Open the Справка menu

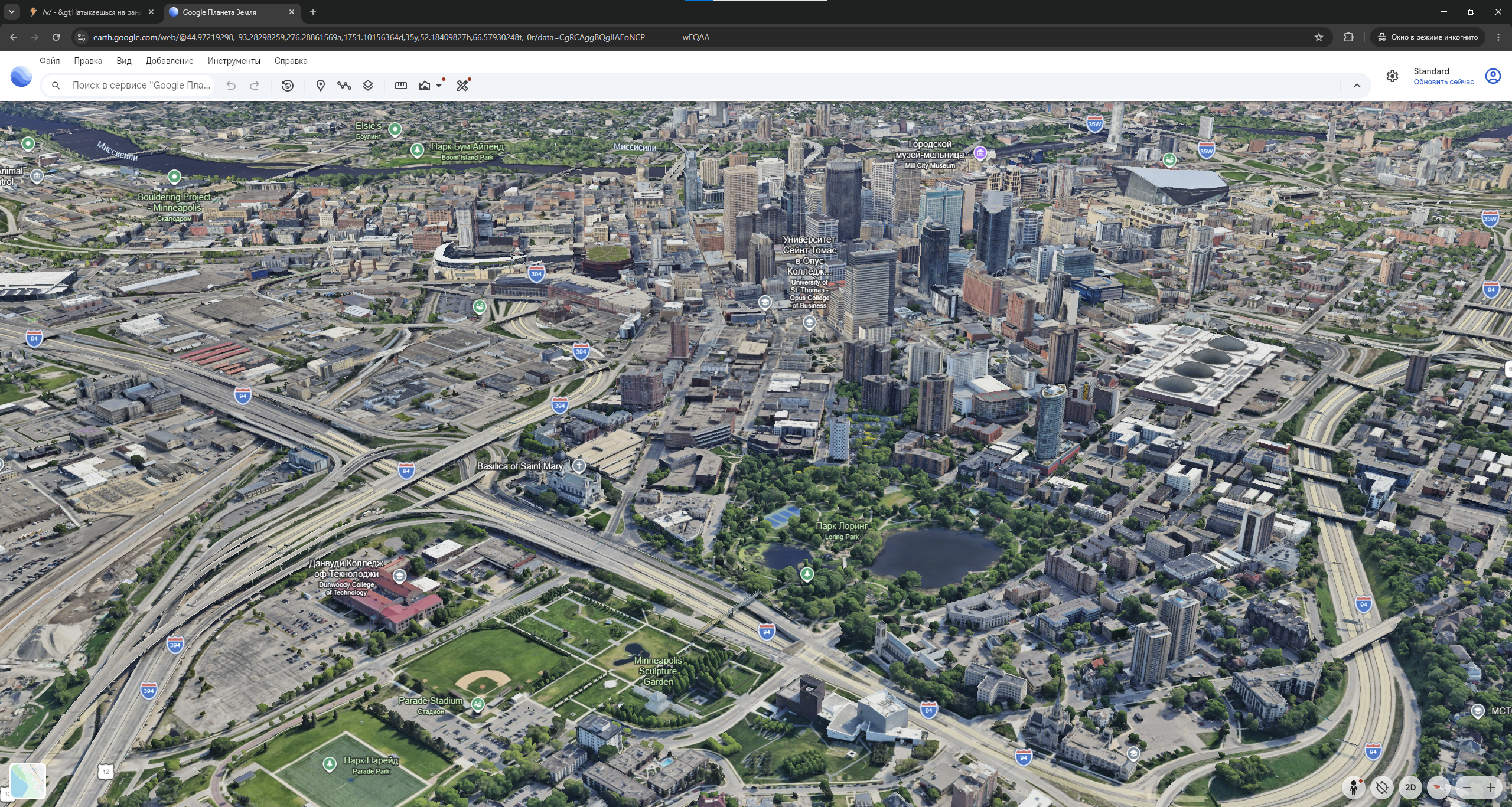[291, 61]
